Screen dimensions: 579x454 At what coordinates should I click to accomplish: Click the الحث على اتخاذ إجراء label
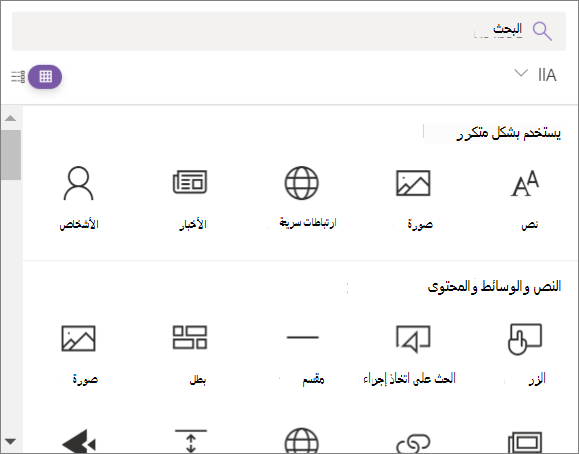tap(410, 379)
